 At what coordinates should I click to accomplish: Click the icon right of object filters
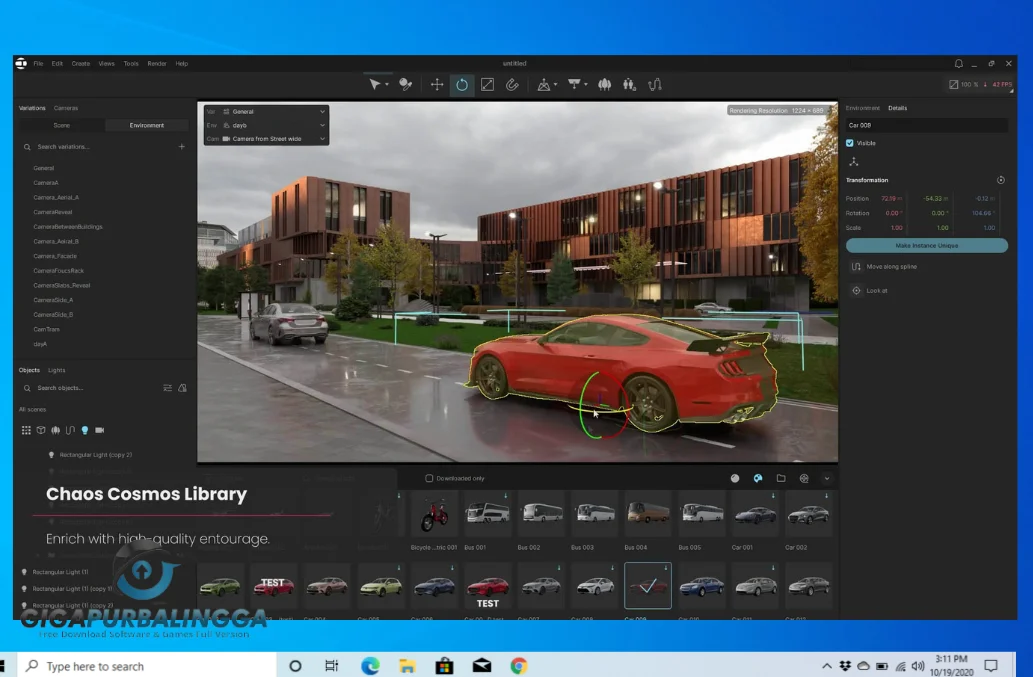(182, 388)
